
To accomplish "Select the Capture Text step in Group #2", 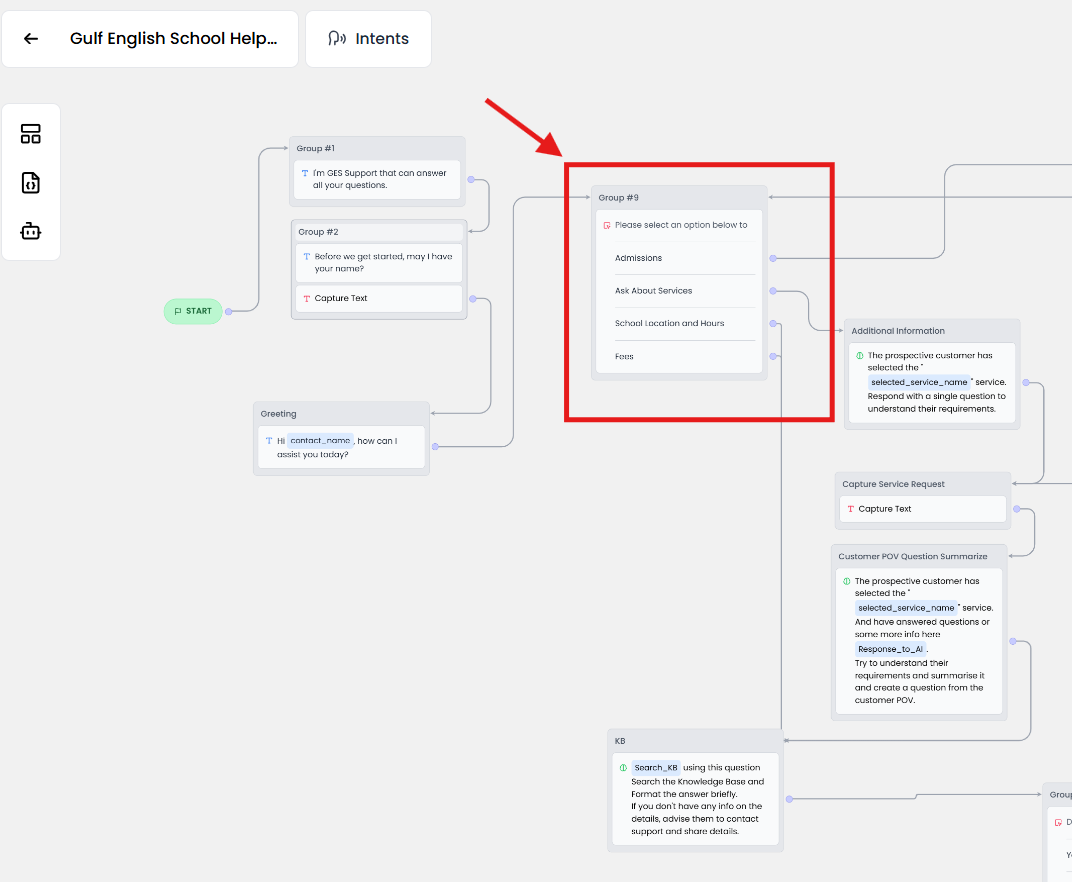I will pos(341,298).
